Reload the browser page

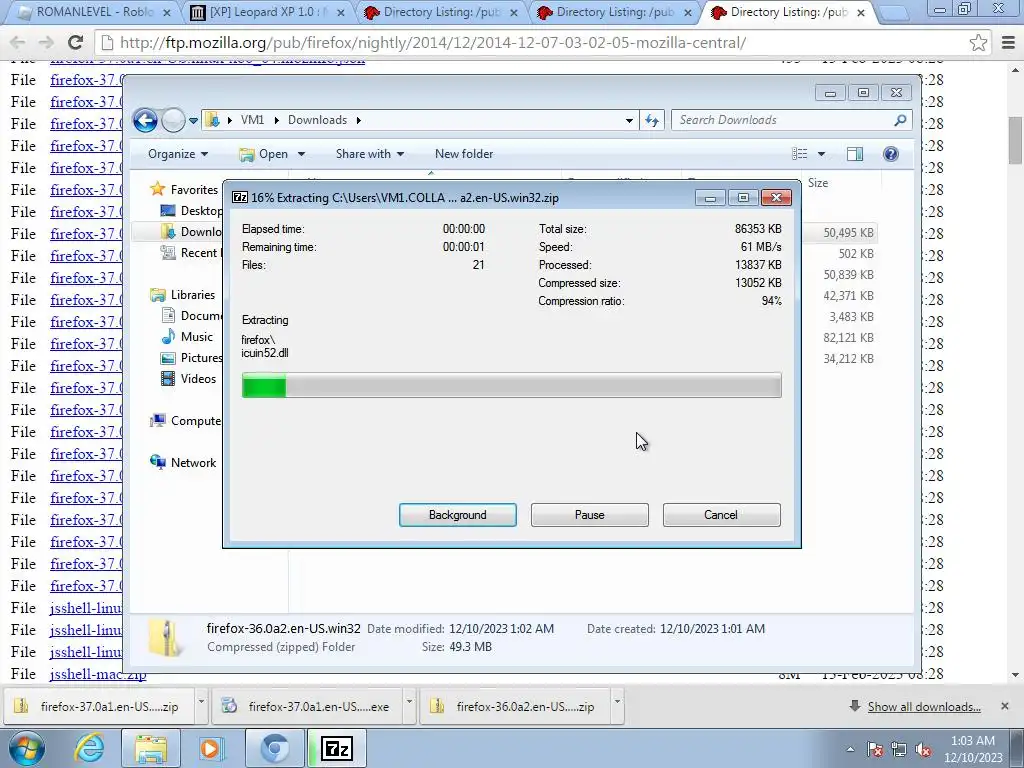(75, 42)
